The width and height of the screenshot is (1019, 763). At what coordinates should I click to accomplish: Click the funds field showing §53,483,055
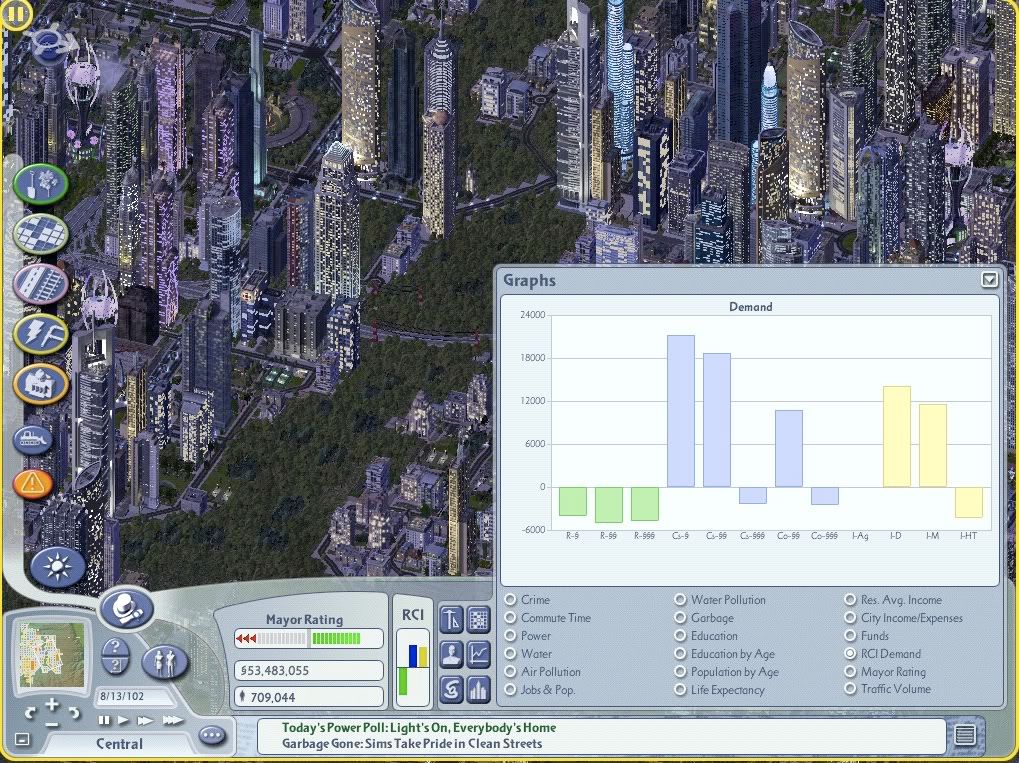point(309,671)
